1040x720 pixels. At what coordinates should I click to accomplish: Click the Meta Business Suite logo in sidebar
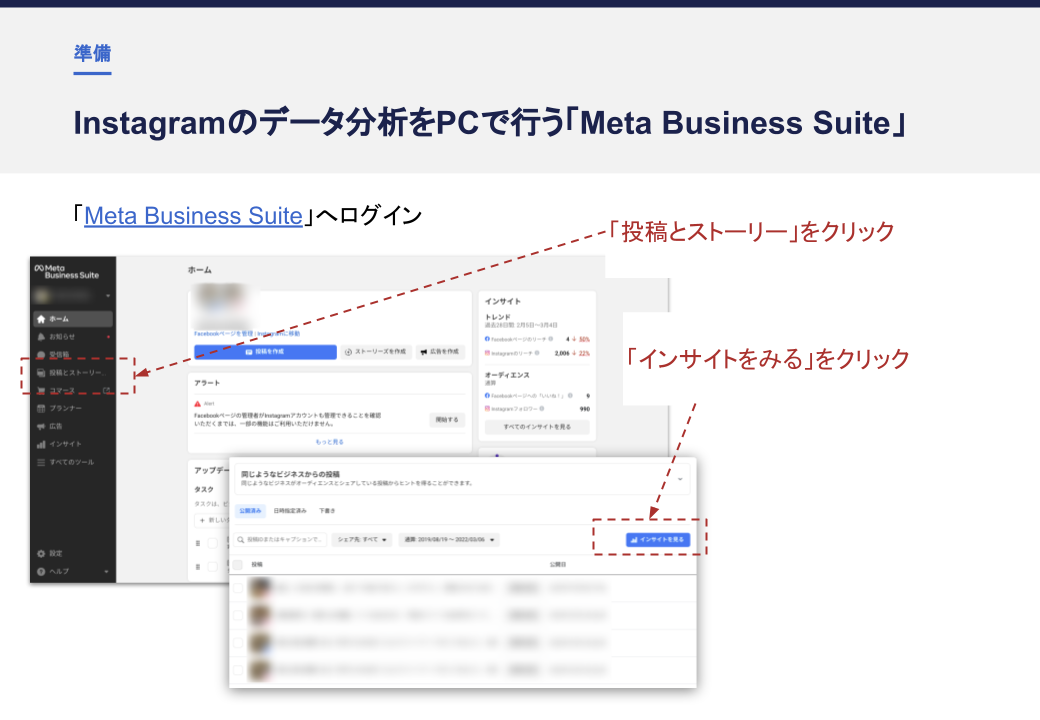tap(66, 271)
